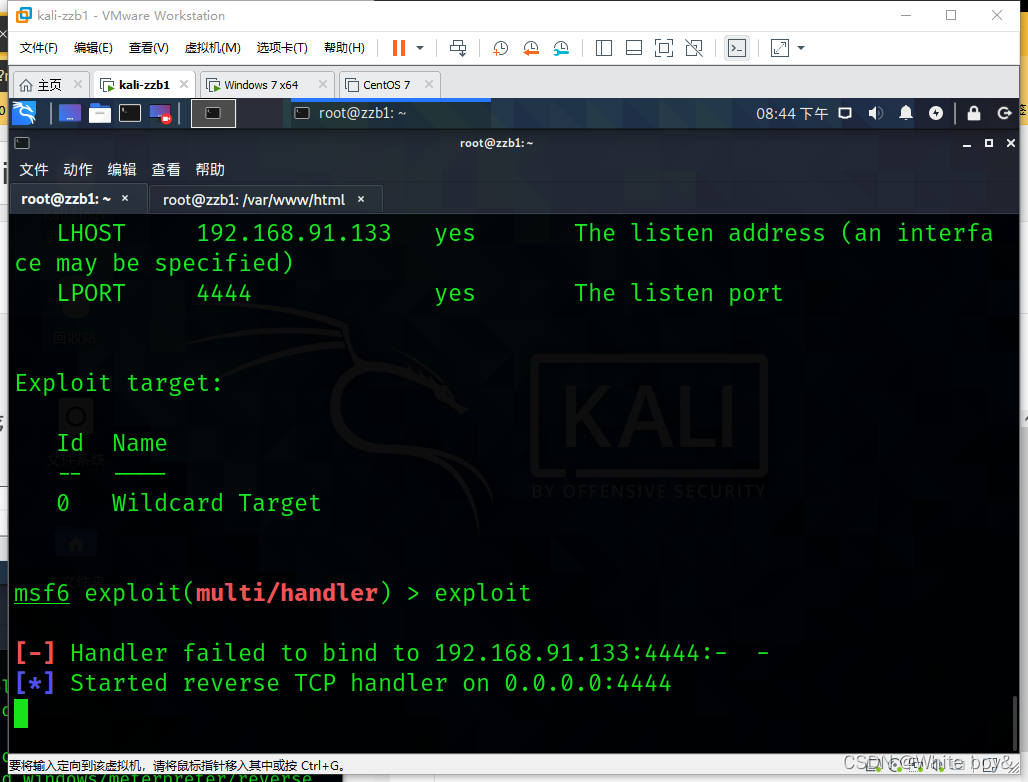1028x782 pixels.
Task: Open the console view icon
Action: (x=737, y=48)
